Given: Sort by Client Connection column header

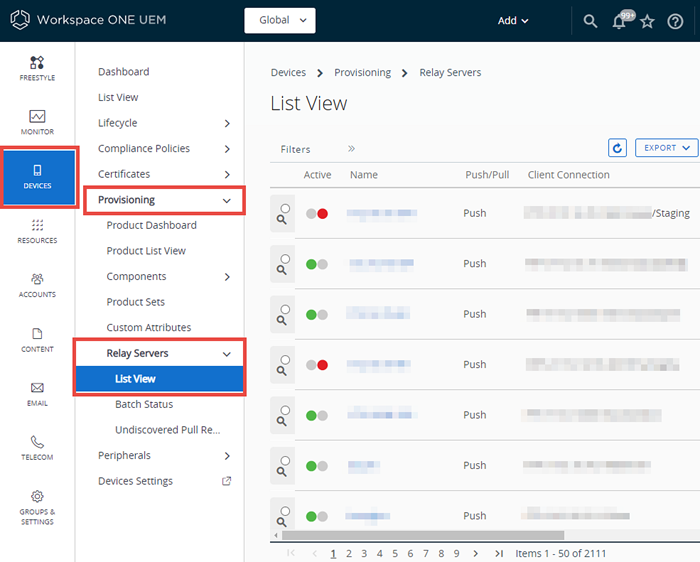Looking at the screenshot, I should tap(568, 175).
